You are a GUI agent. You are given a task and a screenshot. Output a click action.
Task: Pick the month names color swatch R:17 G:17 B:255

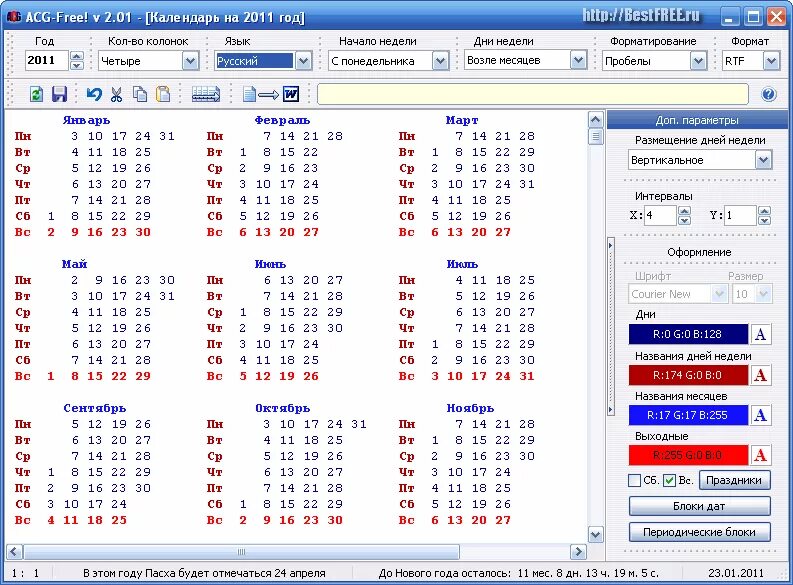(688, 415)
